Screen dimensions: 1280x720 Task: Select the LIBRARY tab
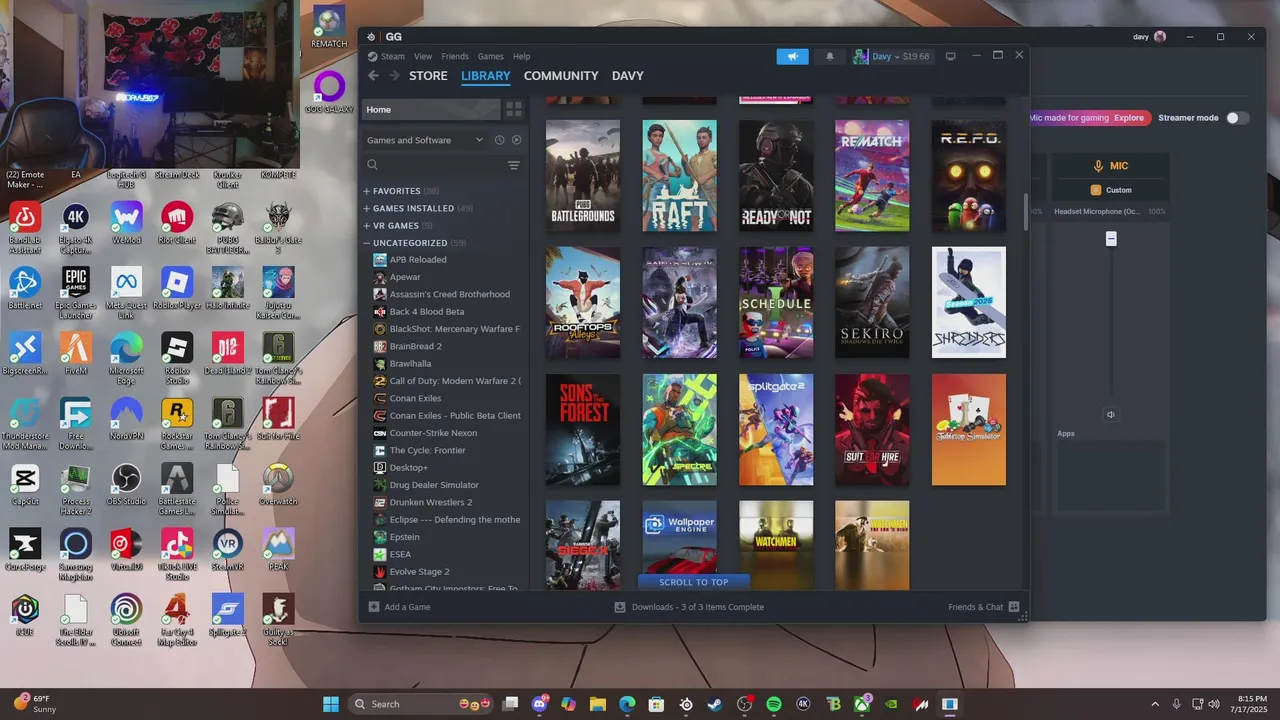[x=486, y=76]
